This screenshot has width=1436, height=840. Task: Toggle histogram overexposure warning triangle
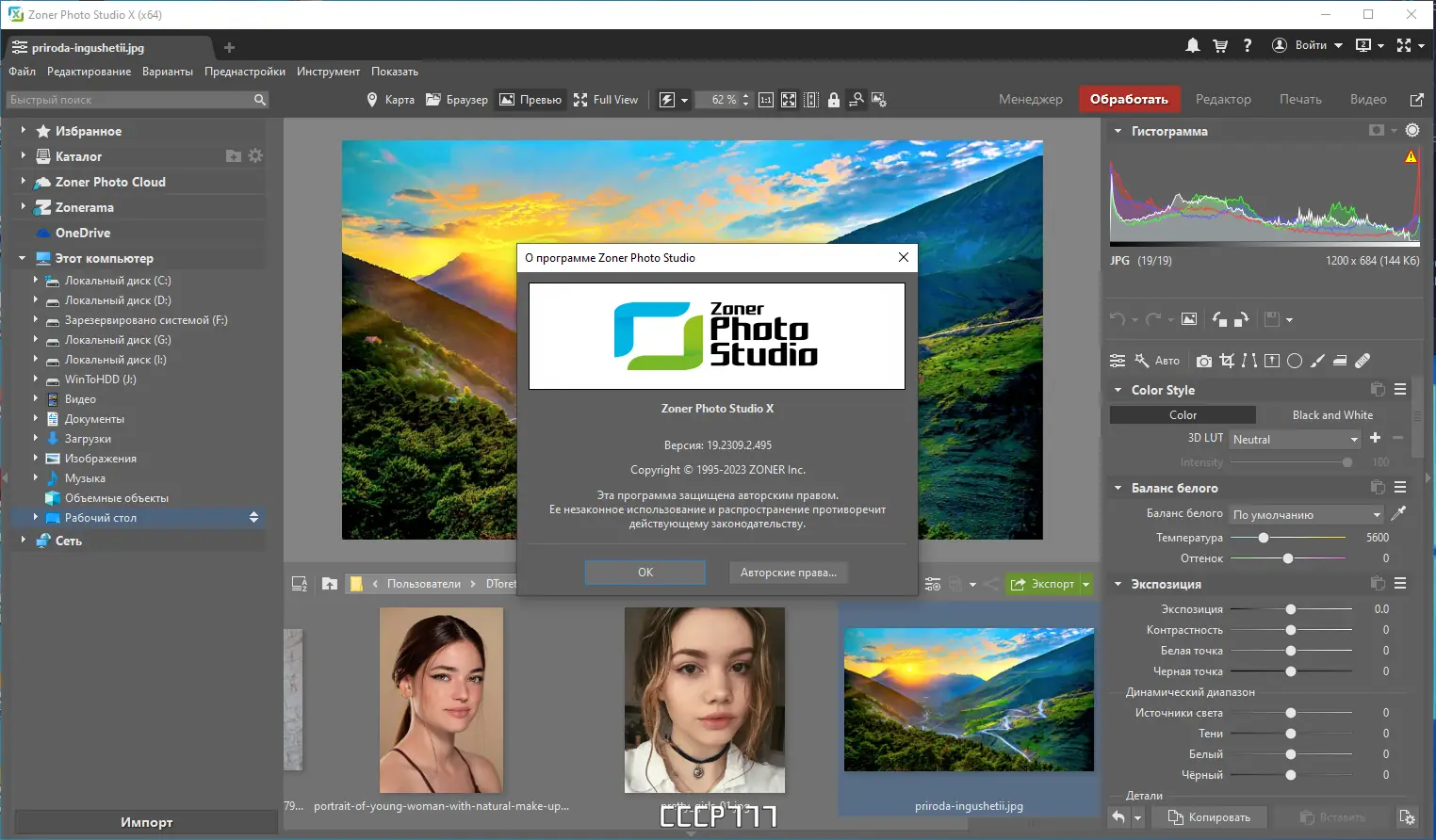[1411, 157]
